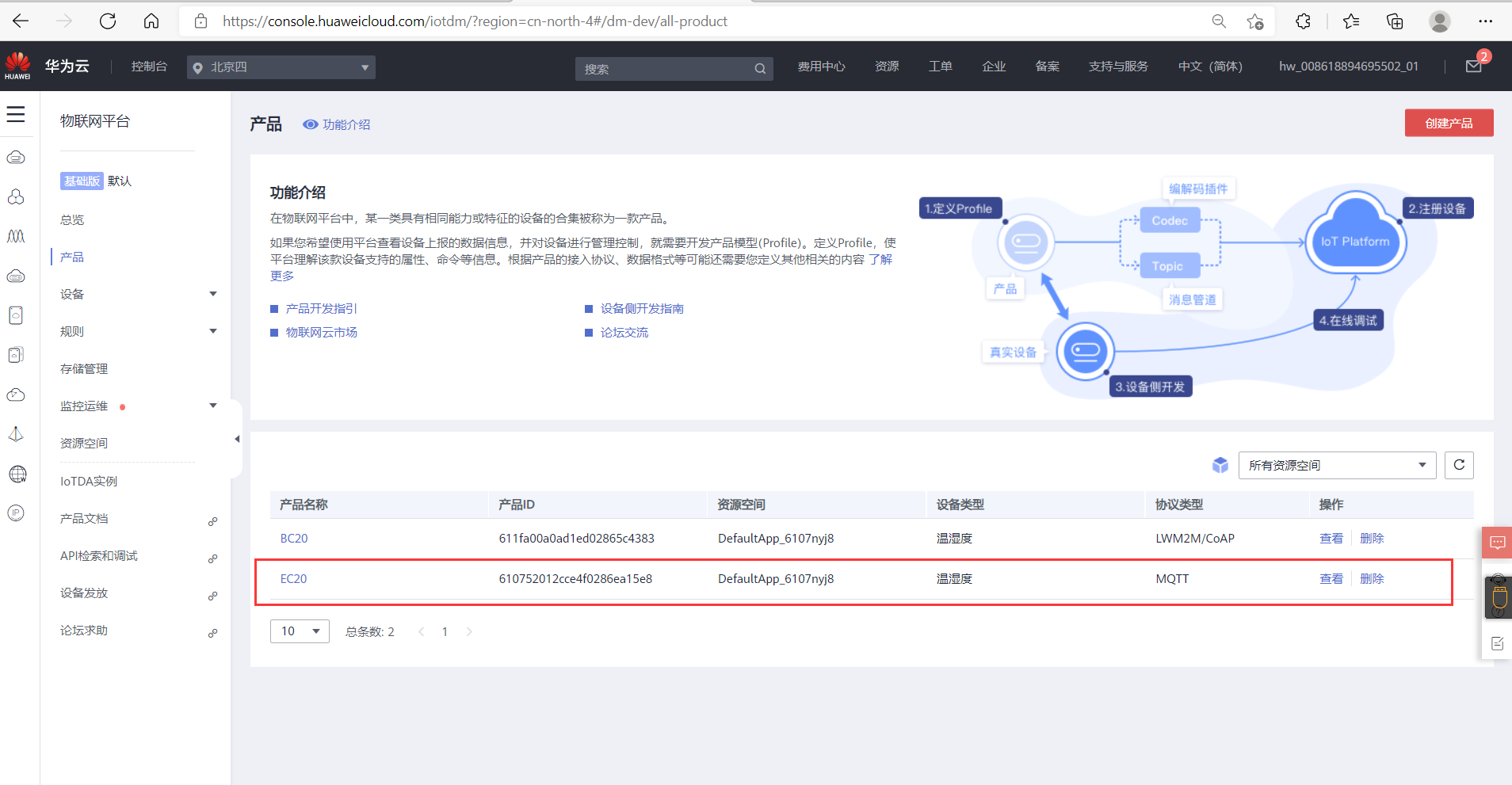Open the 北京四 region dropdown
The height and width of the screenshot is (785, 1512).
281,67
